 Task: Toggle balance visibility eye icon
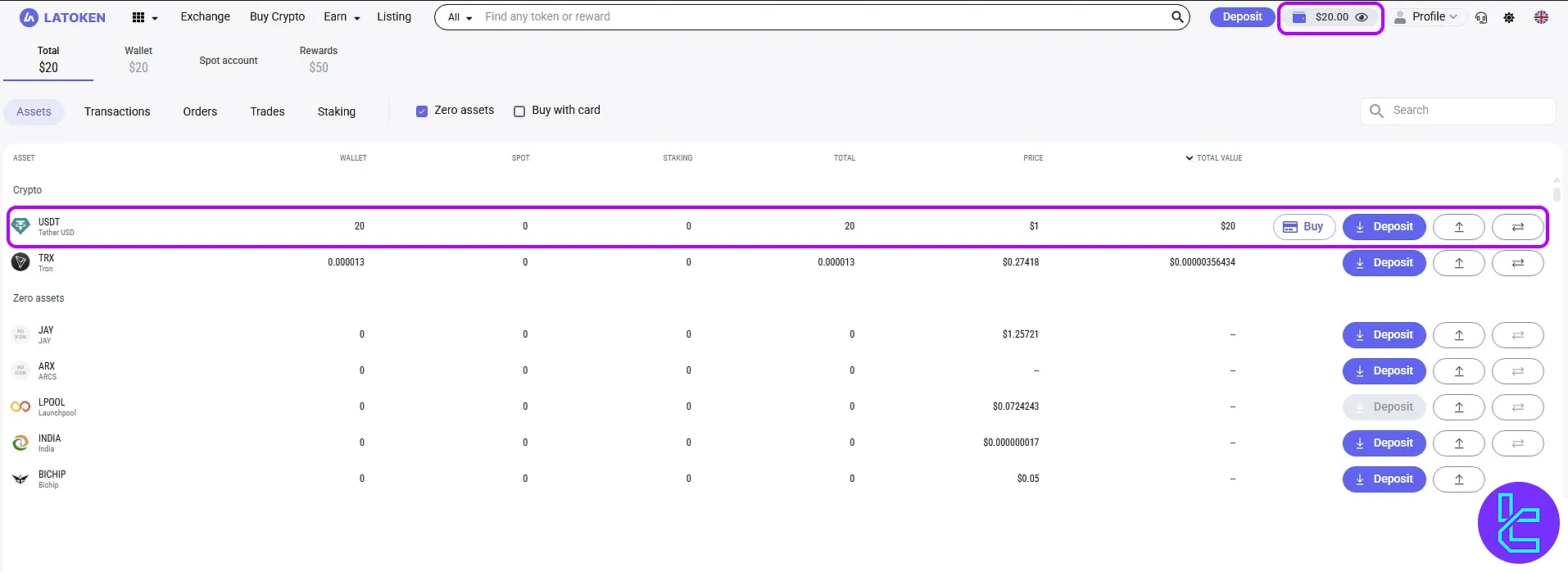1362,17
